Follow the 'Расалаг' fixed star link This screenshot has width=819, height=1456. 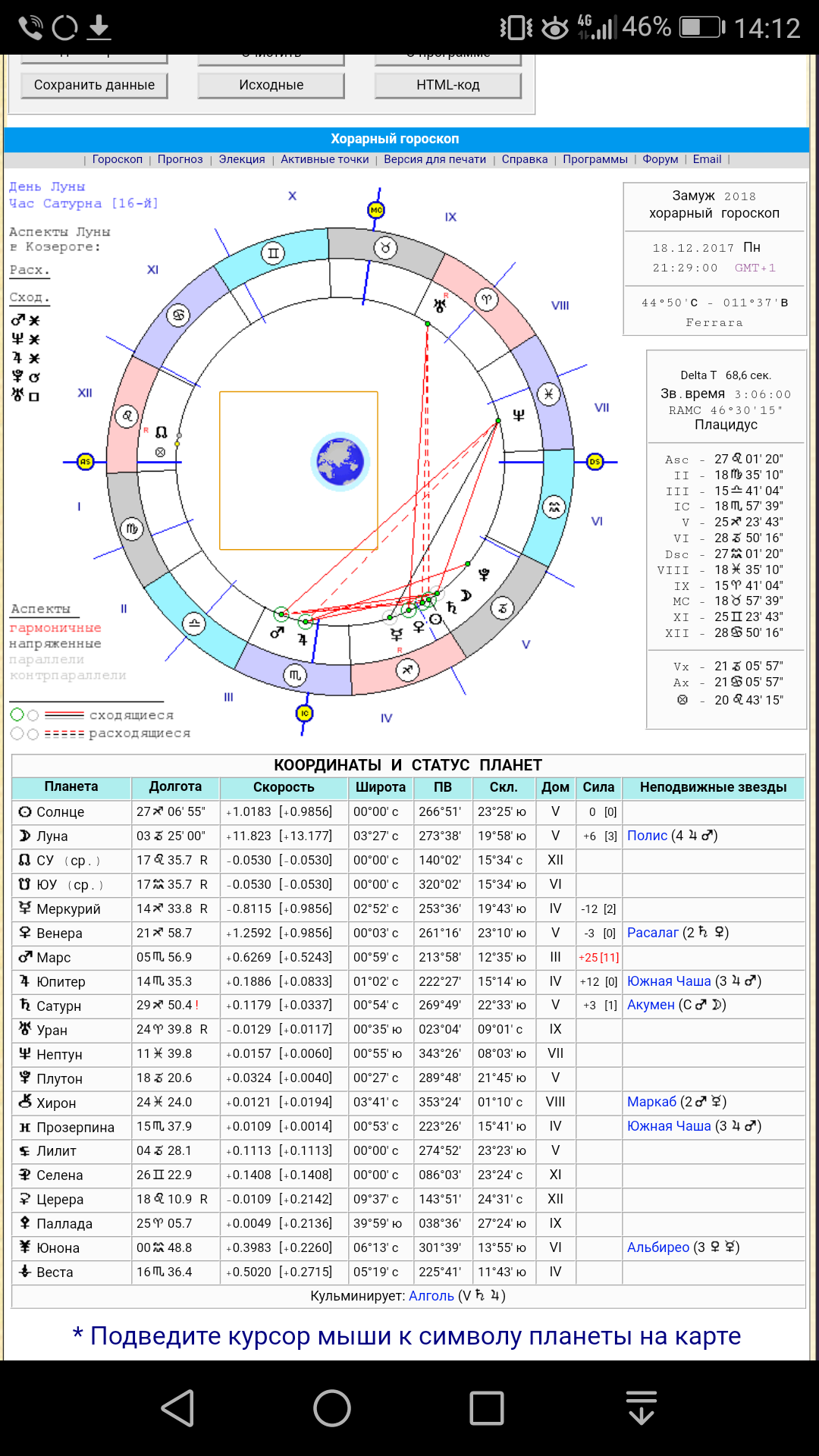[653, 933]
